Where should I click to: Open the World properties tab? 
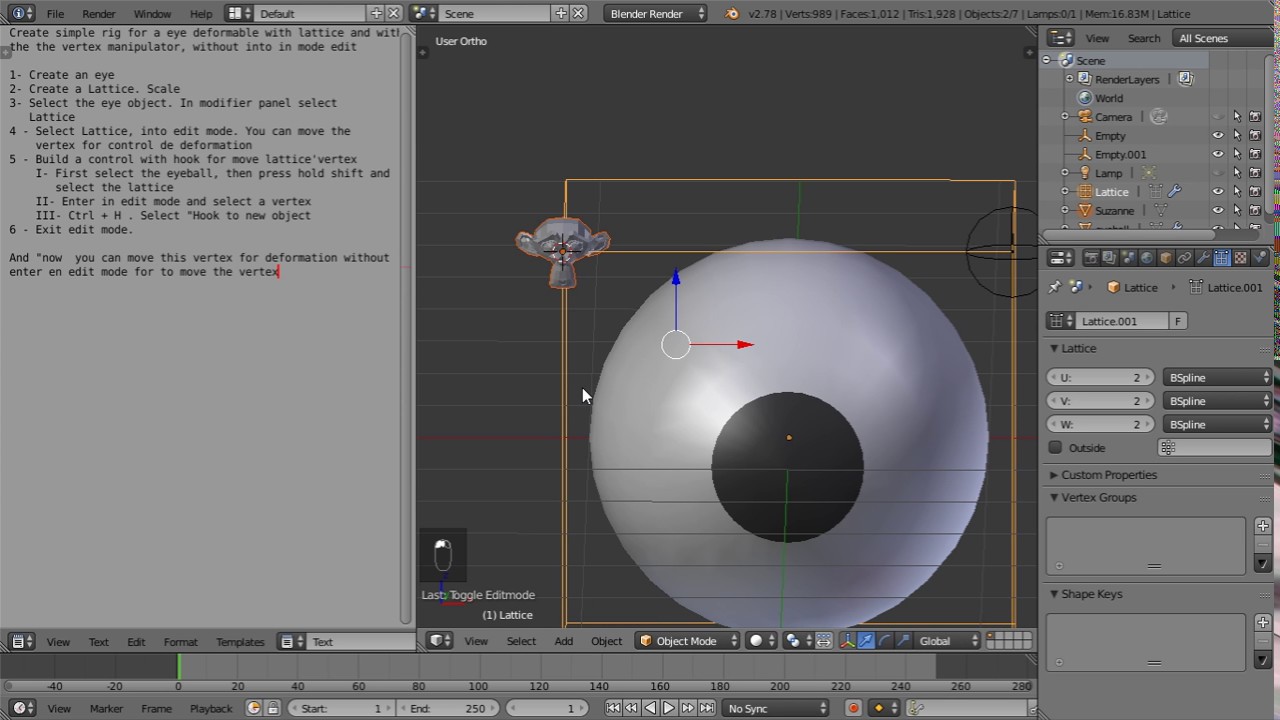1147,258
